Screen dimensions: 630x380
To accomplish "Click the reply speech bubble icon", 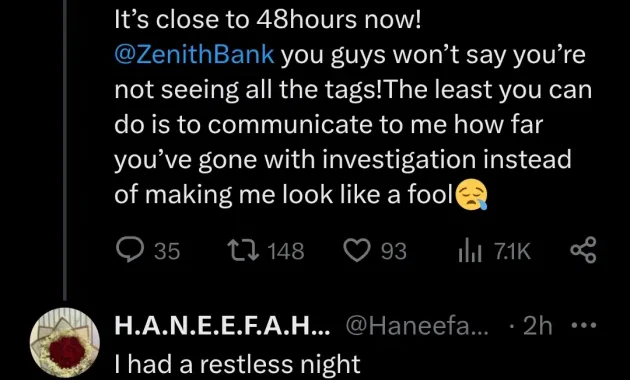I will [127, 251].
